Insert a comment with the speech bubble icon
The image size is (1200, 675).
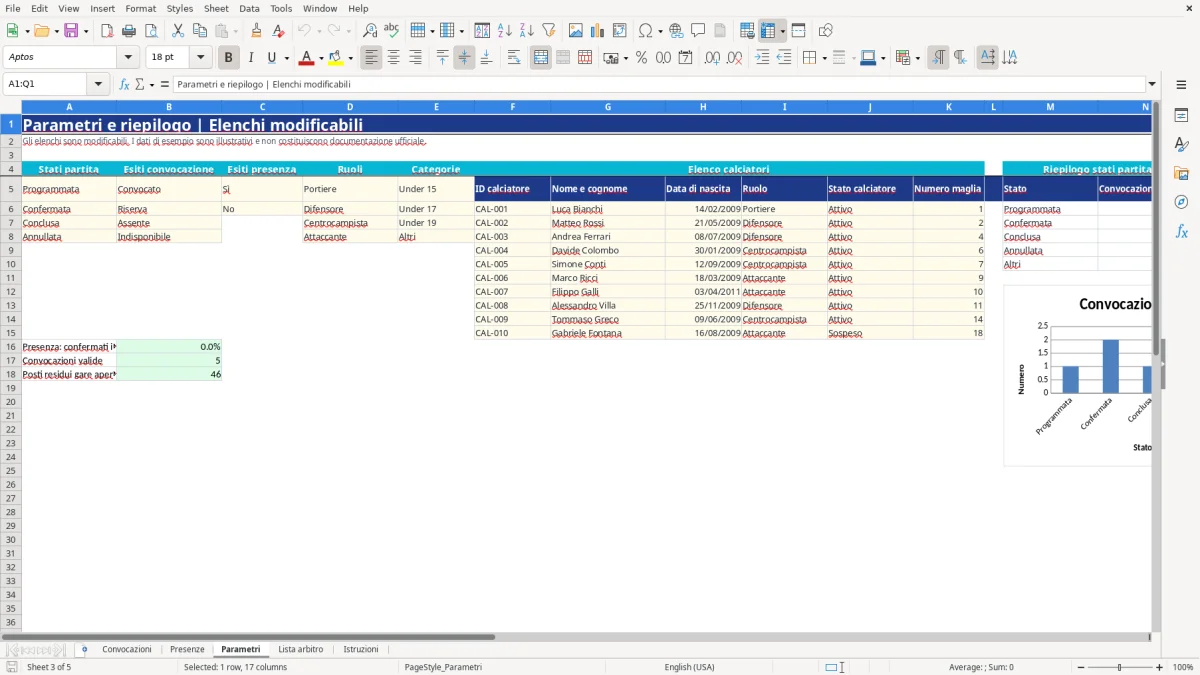click(x=699, y=31)
